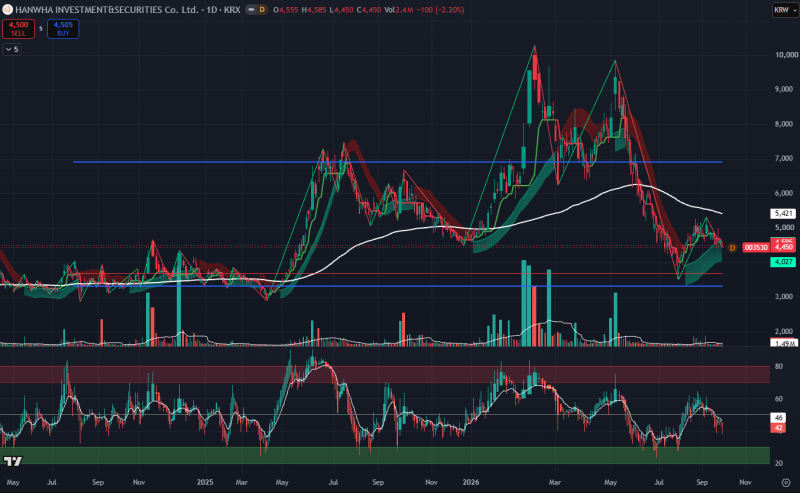The width and height of the screenshot is (800, 493).
Task: Click the 2,000 price scale label
Action: tap(784, 331)
